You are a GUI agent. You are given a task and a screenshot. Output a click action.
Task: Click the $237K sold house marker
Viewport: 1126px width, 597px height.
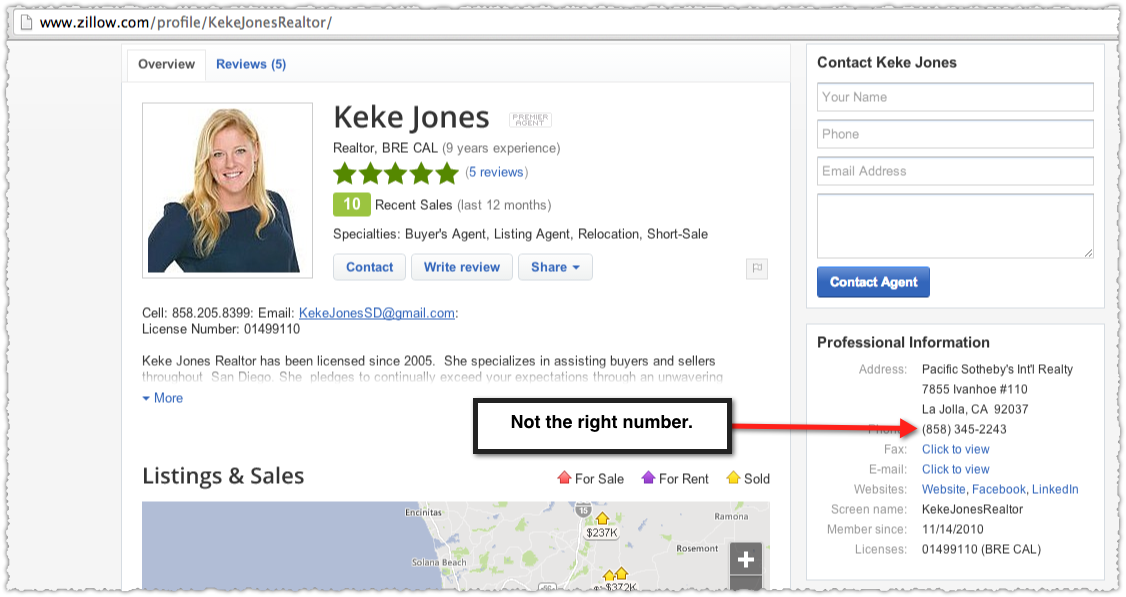click(602, 527)
